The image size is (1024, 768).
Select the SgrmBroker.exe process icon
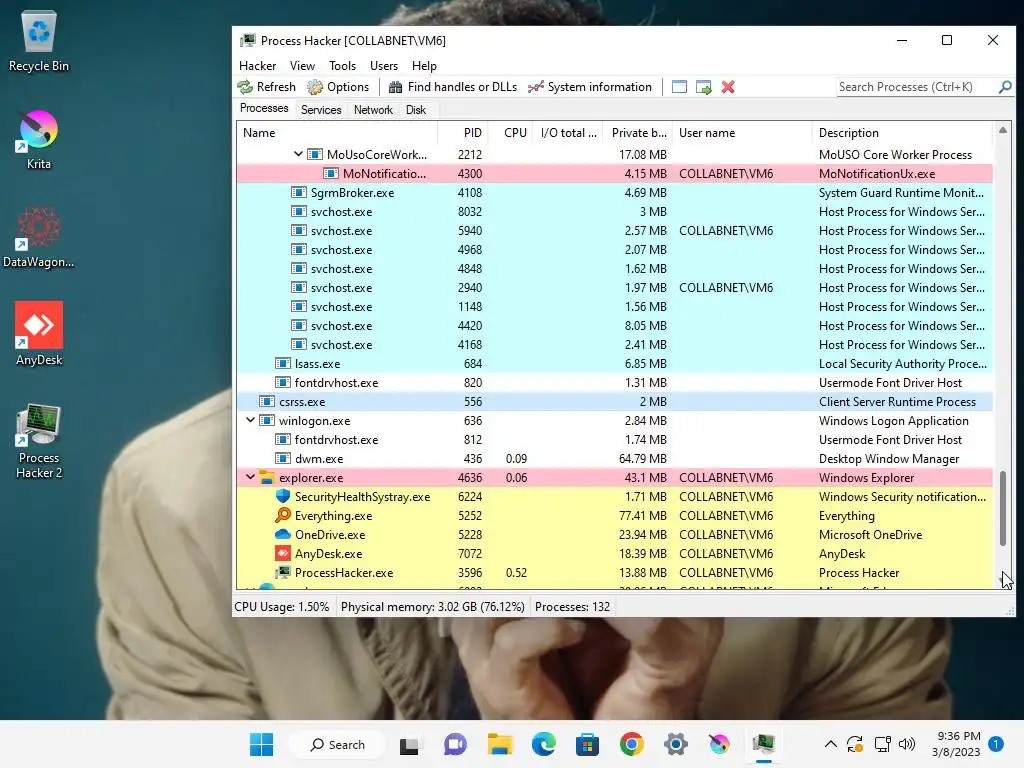[x=298, y=193]
